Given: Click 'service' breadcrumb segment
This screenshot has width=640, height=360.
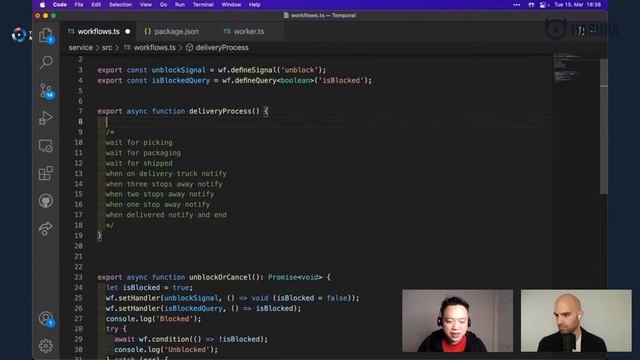Looking at the screenshot, I should coord(80,48).
